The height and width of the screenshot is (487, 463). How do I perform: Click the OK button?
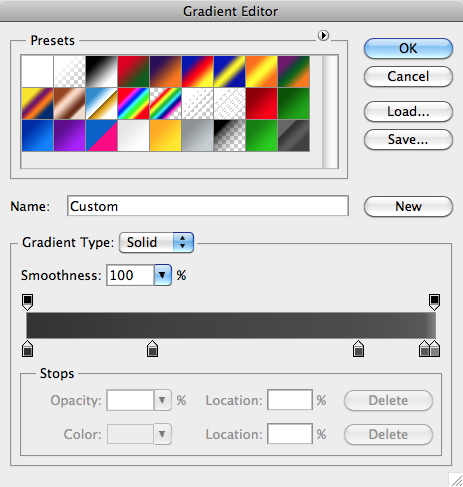[408, 49]
